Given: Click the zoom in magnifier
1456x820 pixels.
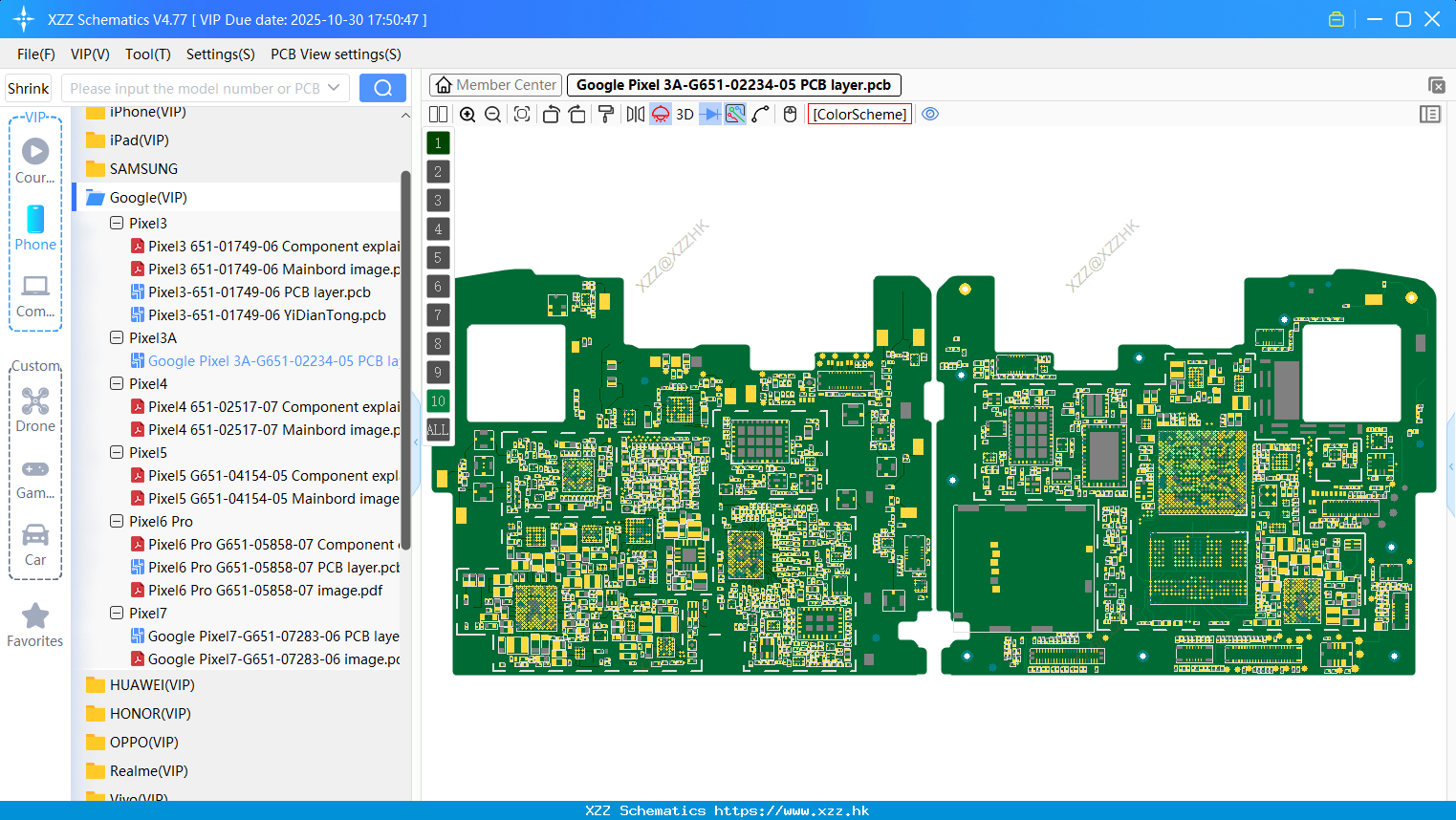Looking at the screenshot, I should 467,115.
